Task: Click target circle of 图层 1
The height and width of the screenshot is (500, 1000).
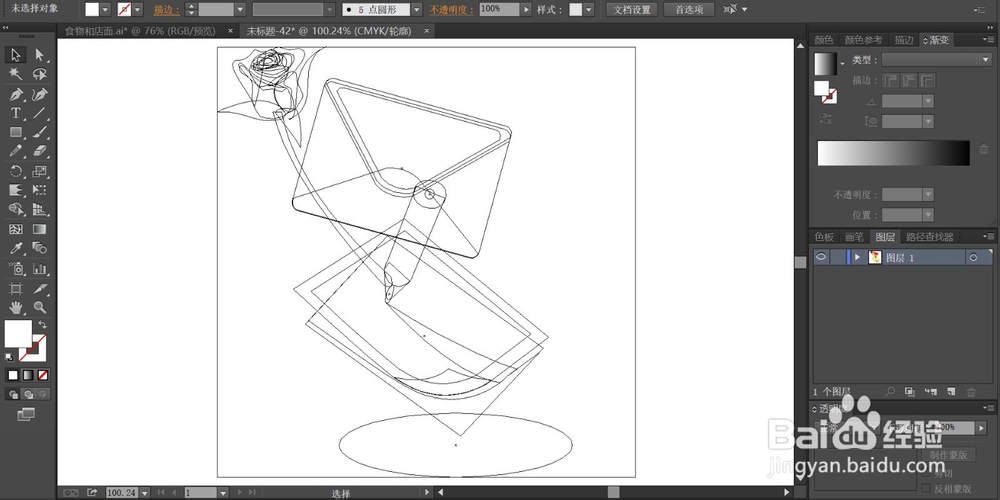Action: 973,258
